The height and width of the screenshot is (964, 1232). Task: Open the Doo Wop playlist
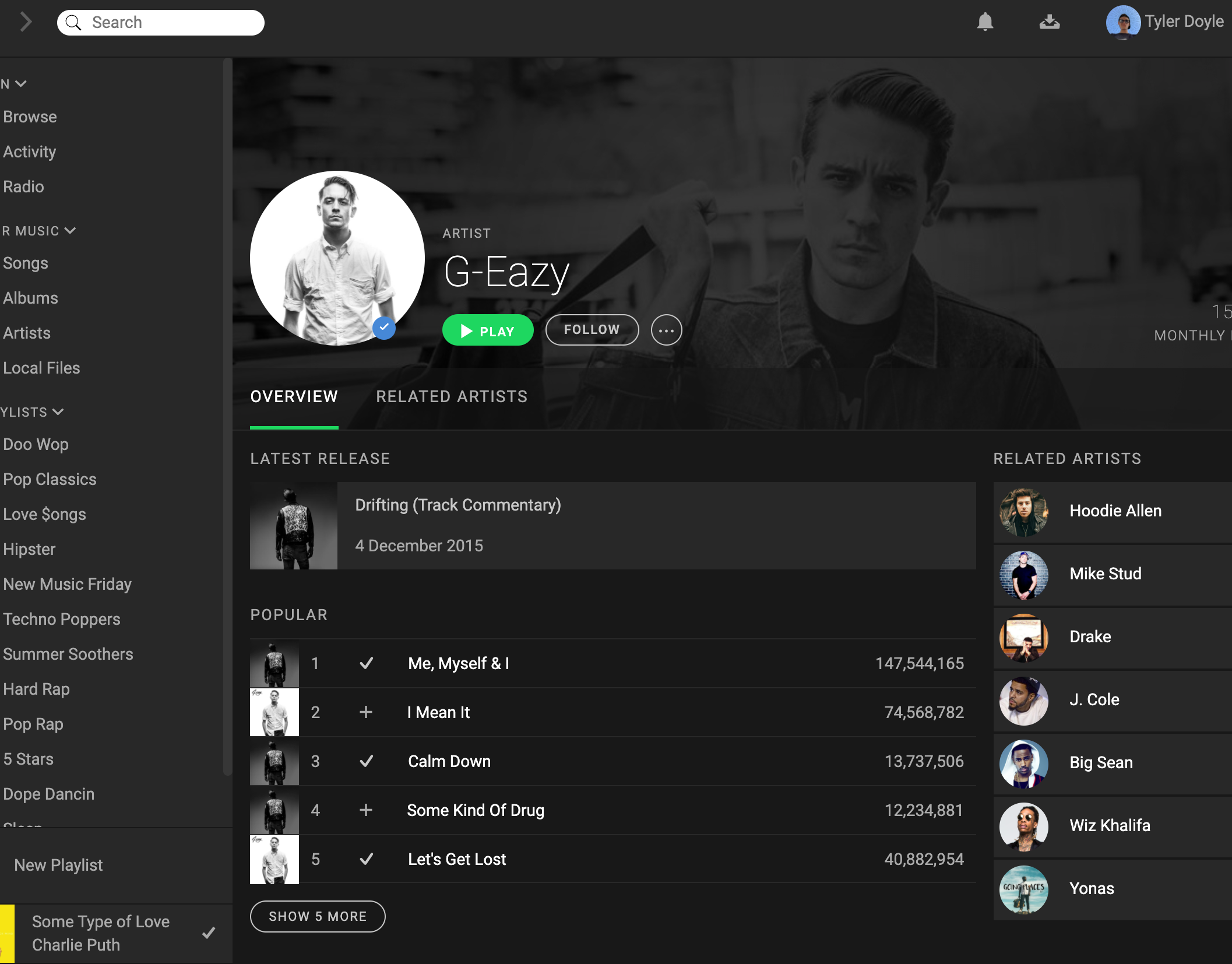pyautogui.click(x=36, y=445)
